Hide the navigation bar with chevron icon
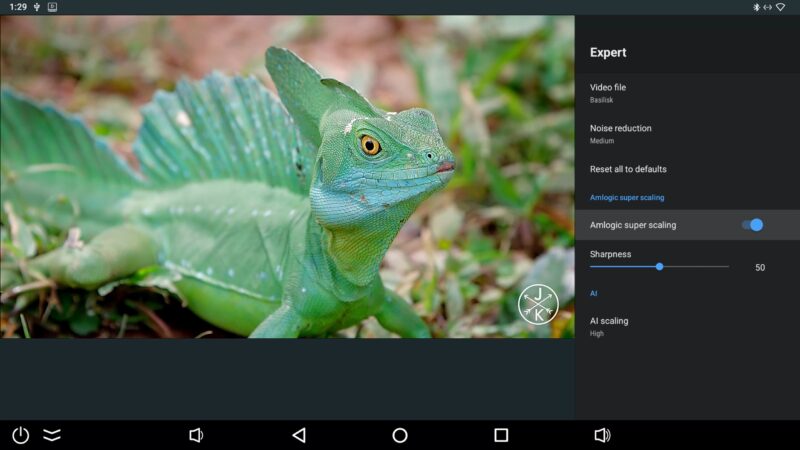Screen dimensions: 800x450 tap(52, 435)
